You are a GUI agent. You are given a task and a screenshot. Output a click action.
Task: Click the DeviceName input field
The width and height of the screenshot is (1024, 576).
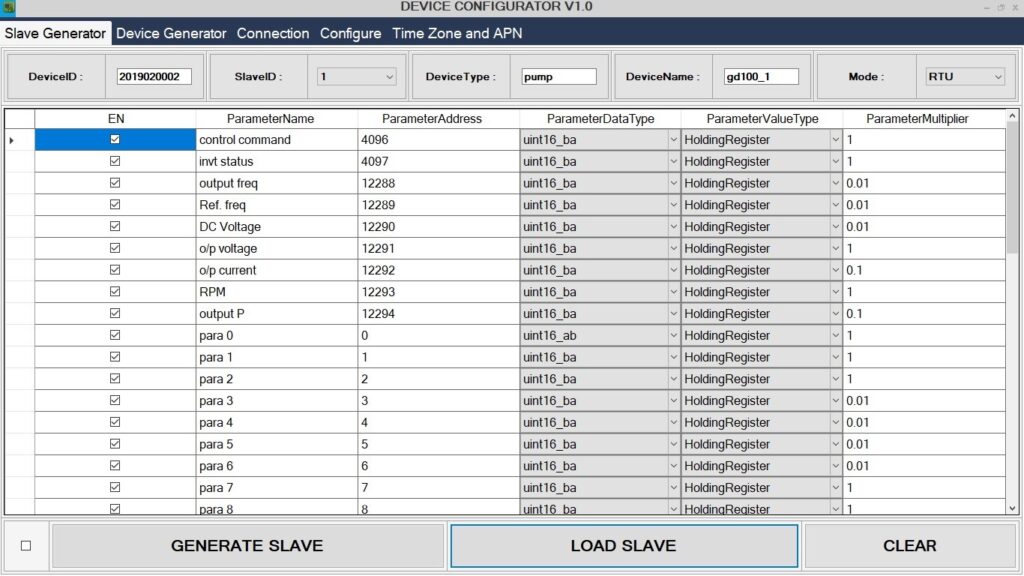click(x=761, y=76)
